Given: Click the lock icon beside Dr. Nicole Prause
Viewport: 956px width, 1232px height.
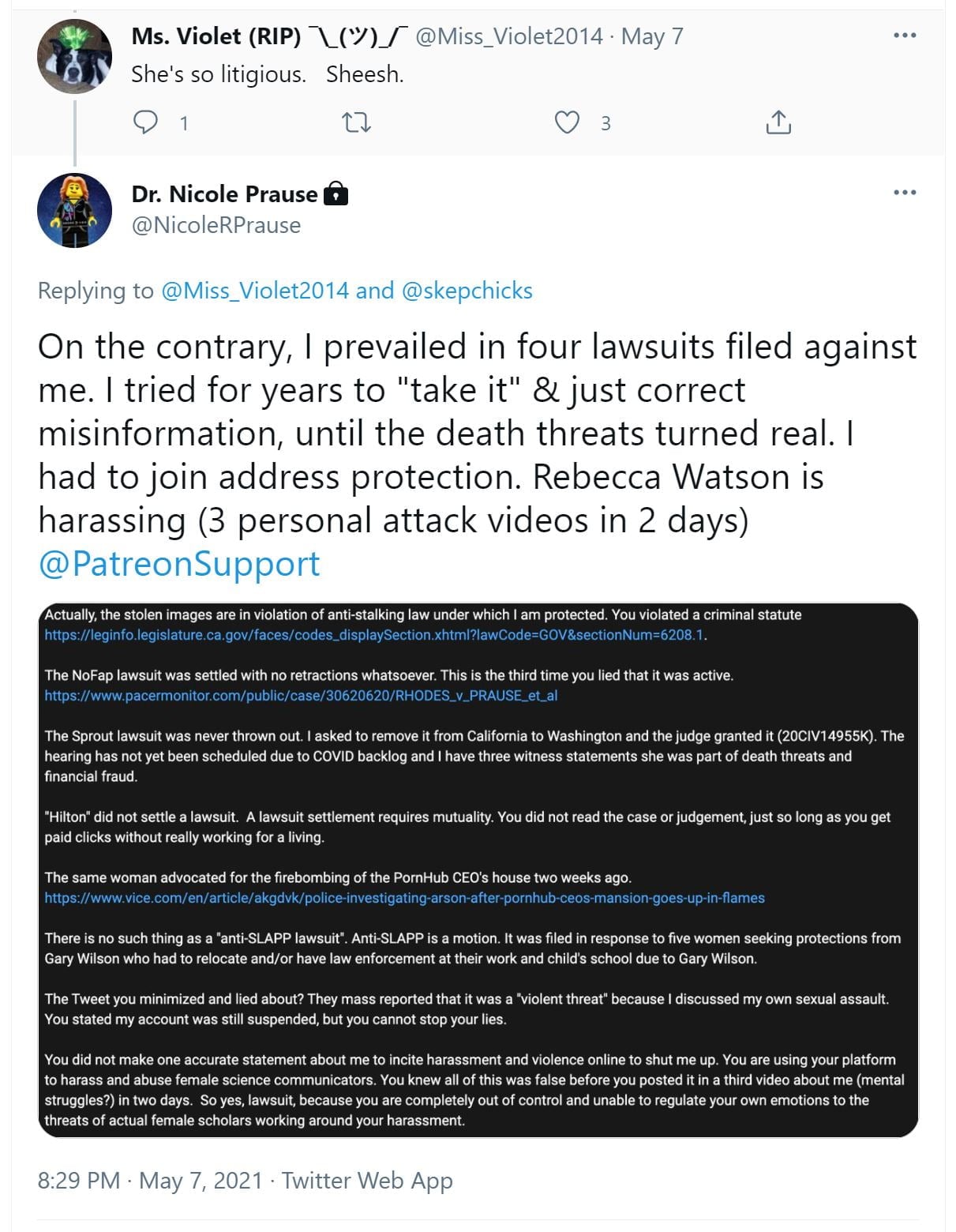Looking at the screenshot, I should (336, 193).
